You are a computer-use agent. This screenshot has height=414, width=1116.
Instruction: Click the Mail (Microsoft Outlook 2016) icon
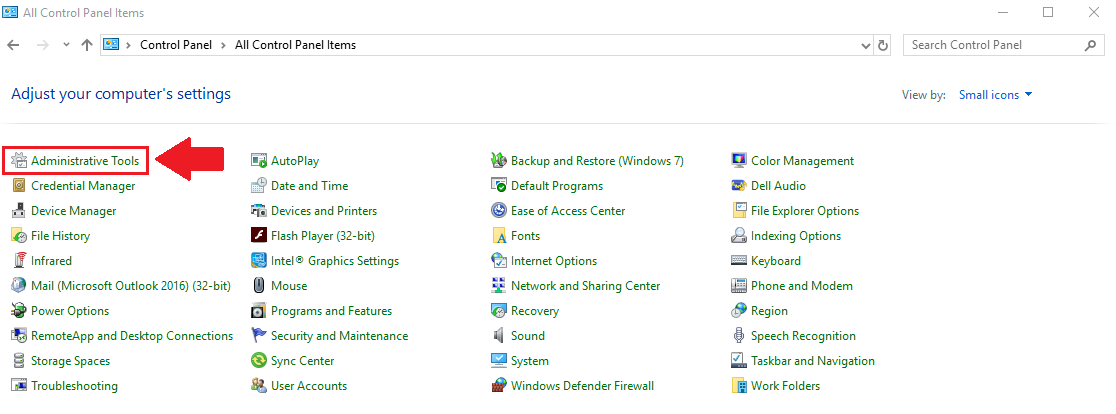tap(19, 285)
